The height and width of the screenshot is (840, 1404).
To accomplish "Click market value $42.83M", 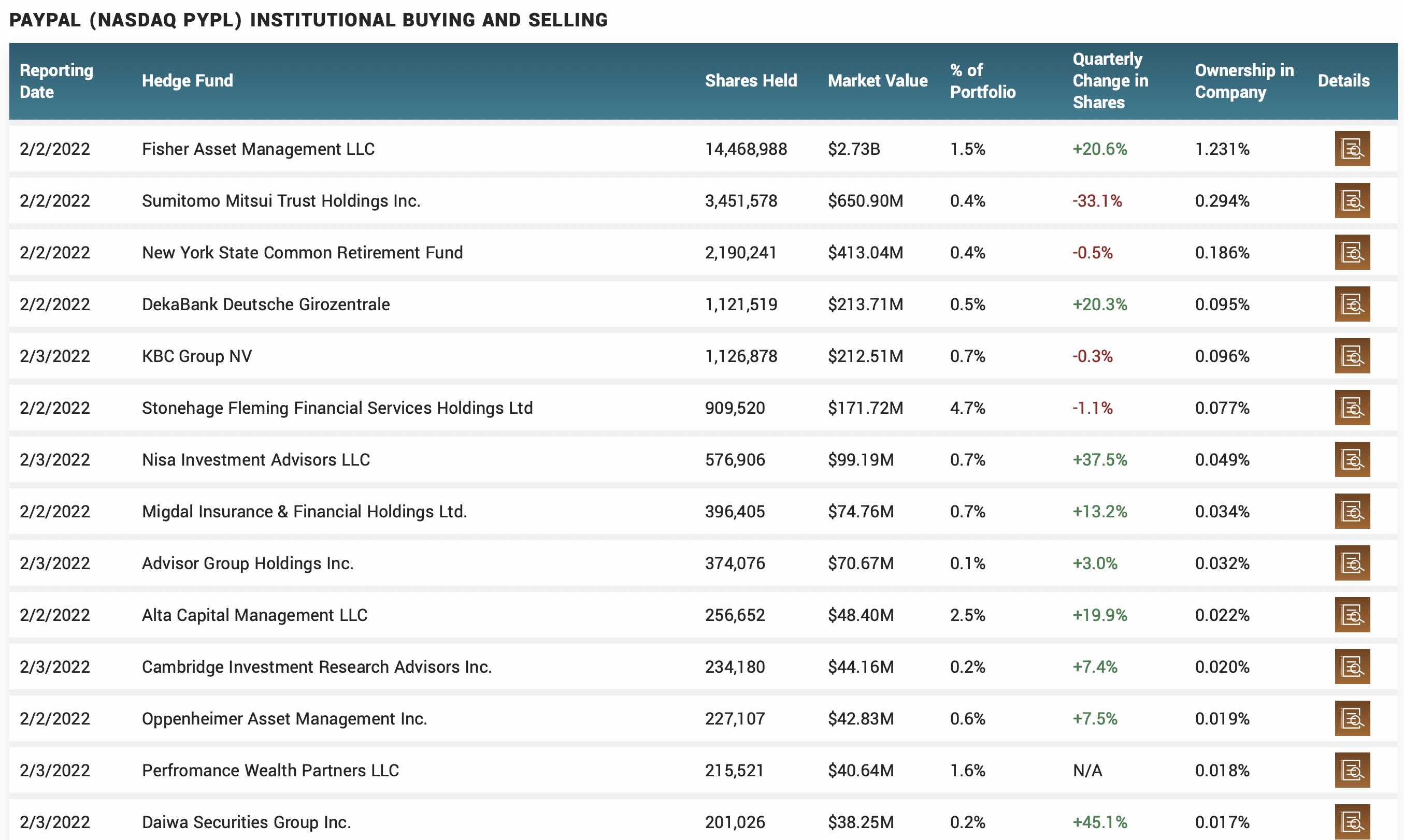I will tap(861, 718).
